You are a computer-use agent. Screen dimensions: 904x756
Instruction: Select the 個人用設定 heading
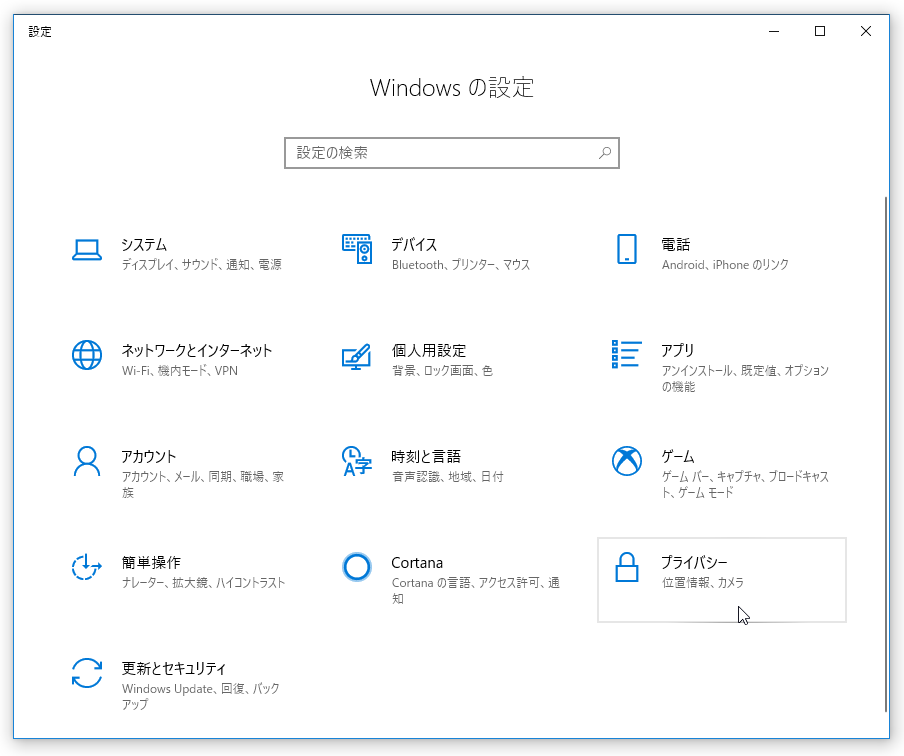[428, 351]
